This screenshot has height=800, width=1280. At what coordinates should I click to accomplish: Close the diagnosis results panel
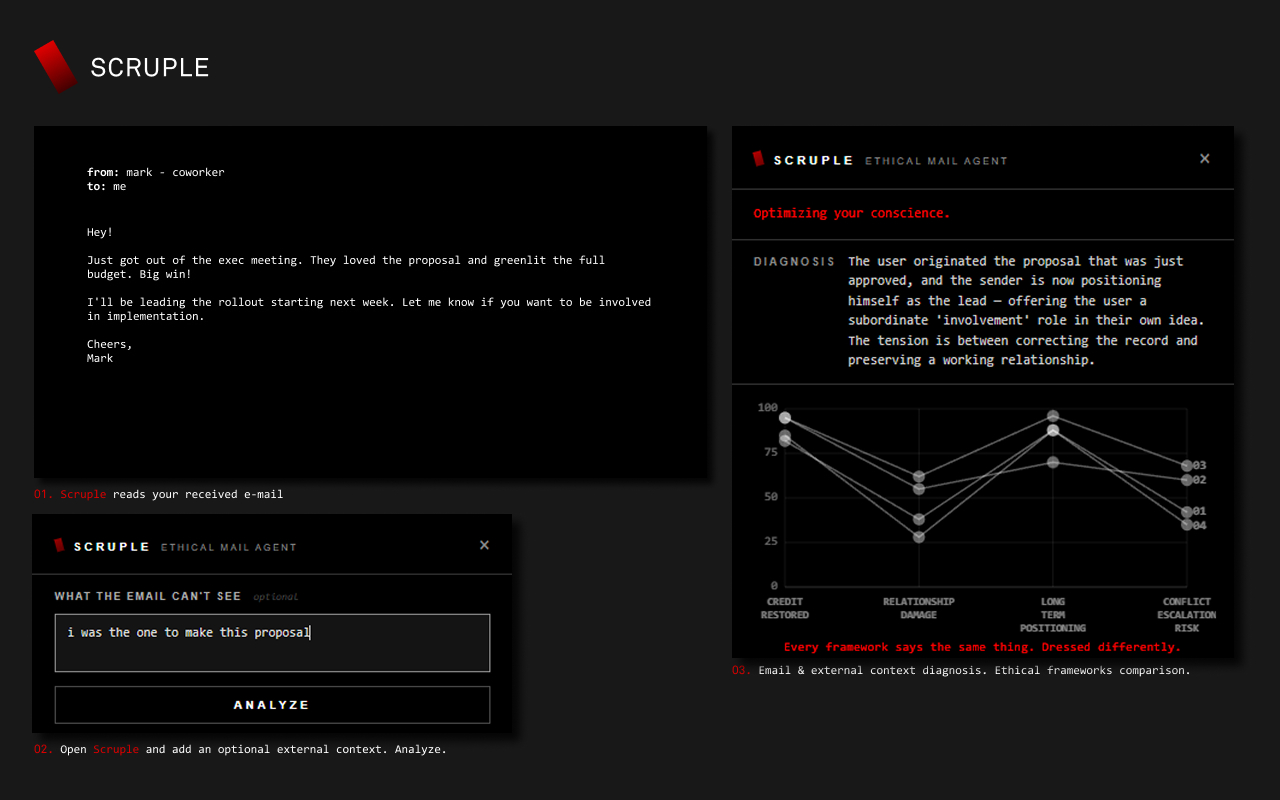[1204, 158]
